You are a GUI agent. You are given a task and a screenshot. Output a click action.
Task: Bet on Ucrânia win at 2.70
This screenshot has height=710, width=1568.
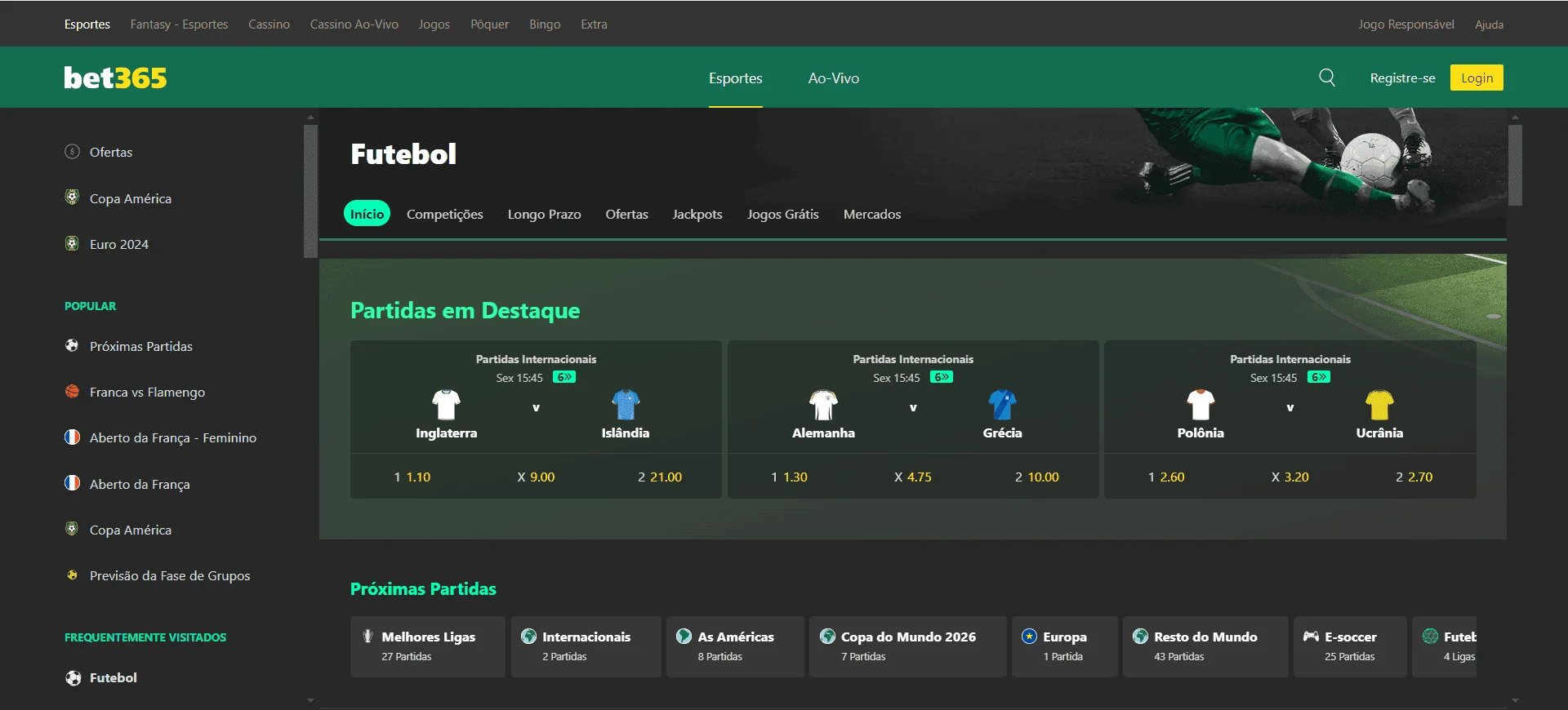click(x=1414, y=477)
